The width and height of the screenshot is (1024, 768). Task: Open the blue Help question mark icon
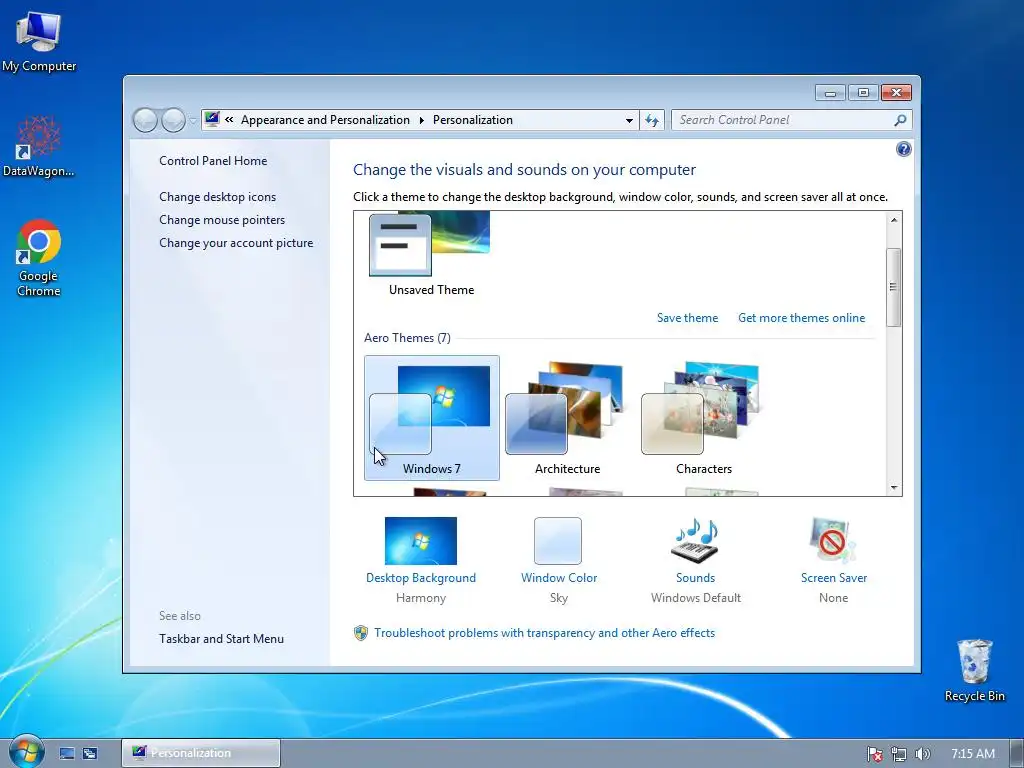click(903, 149)
